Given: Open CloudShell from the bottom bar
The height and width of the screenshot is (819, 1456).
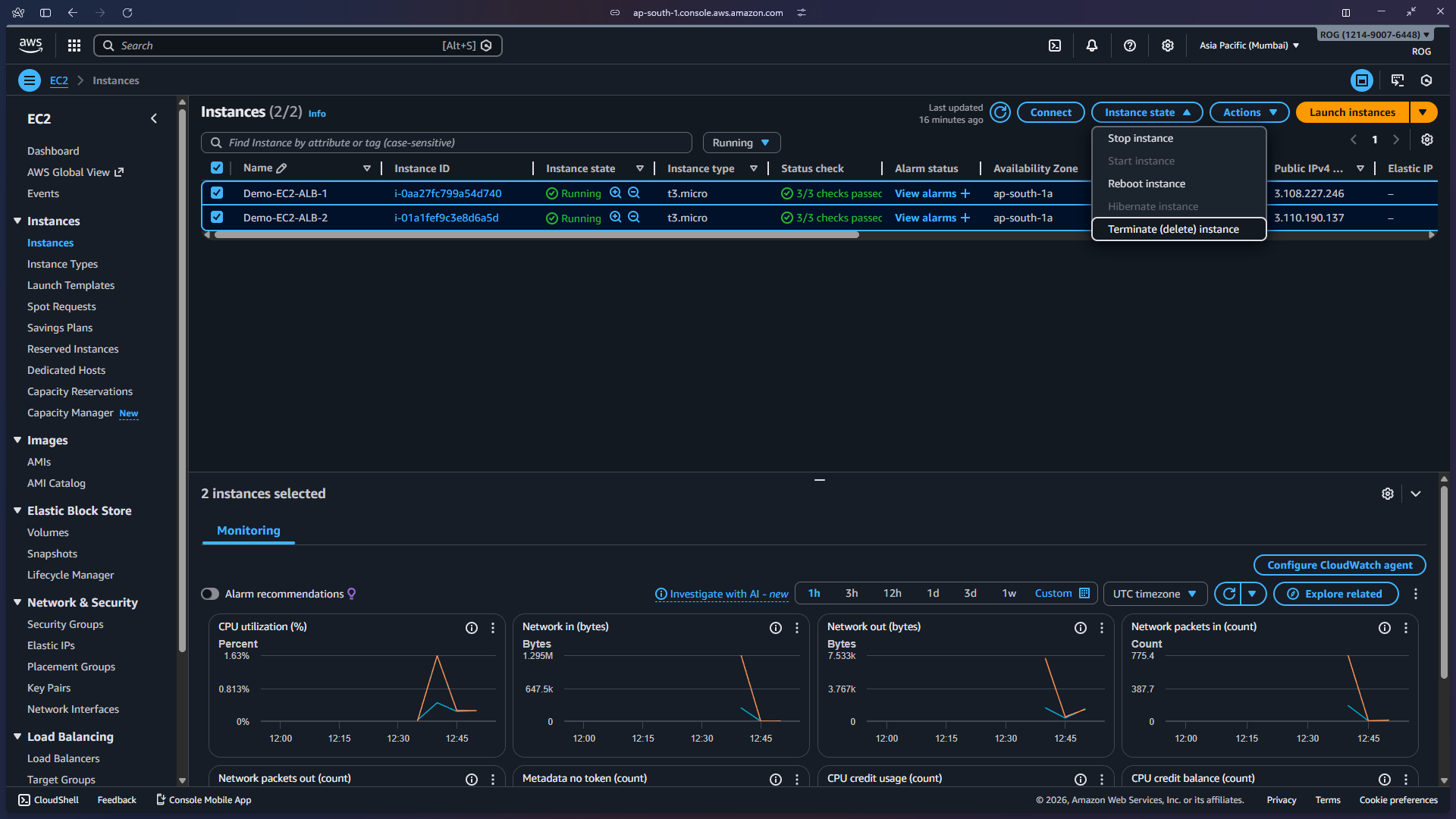Looking at the screenshot, I should [48, 799].
